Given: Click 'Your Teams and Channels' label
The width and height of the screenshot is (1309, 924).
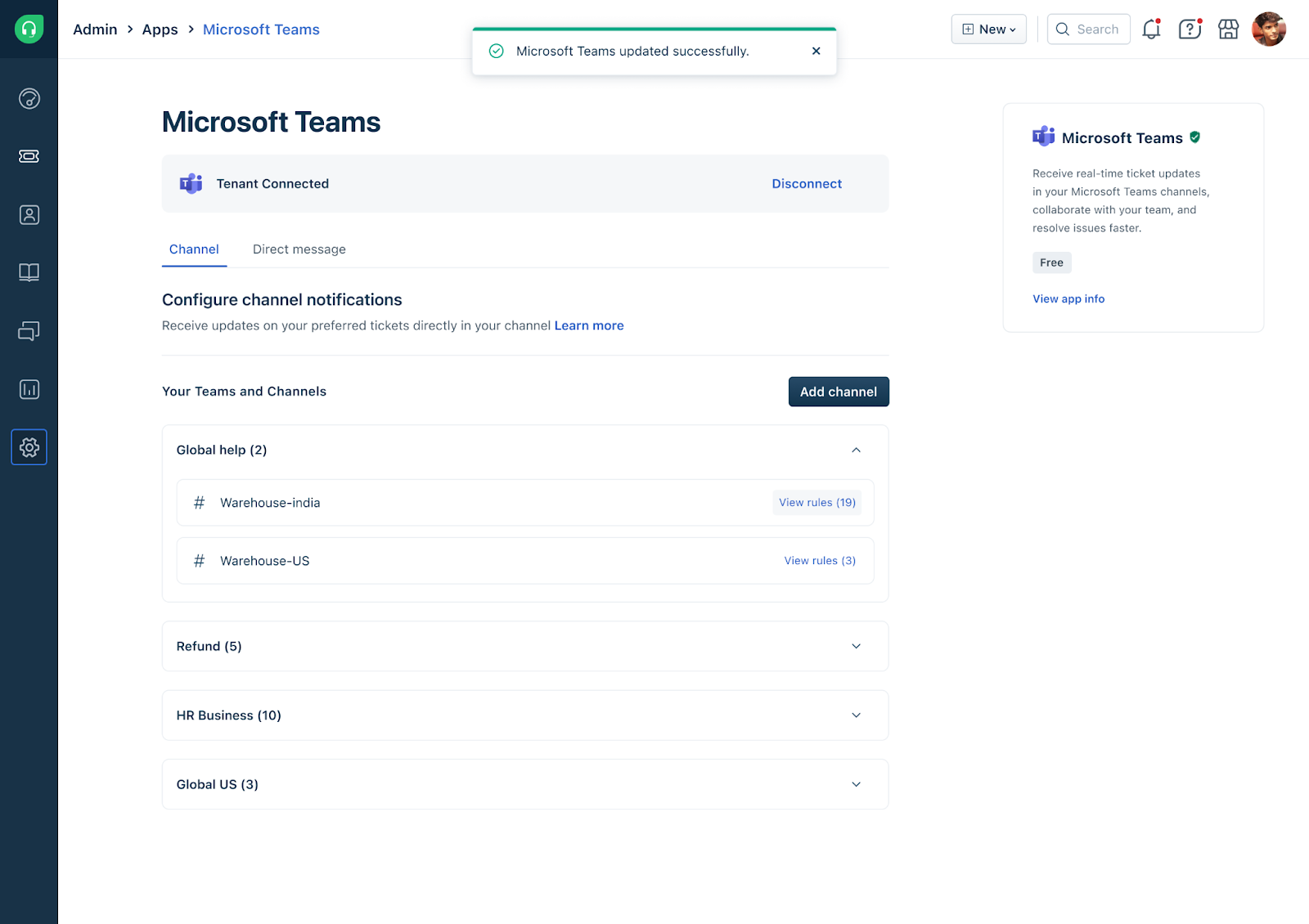Looking at the screenshot, I should click(244, 392).
